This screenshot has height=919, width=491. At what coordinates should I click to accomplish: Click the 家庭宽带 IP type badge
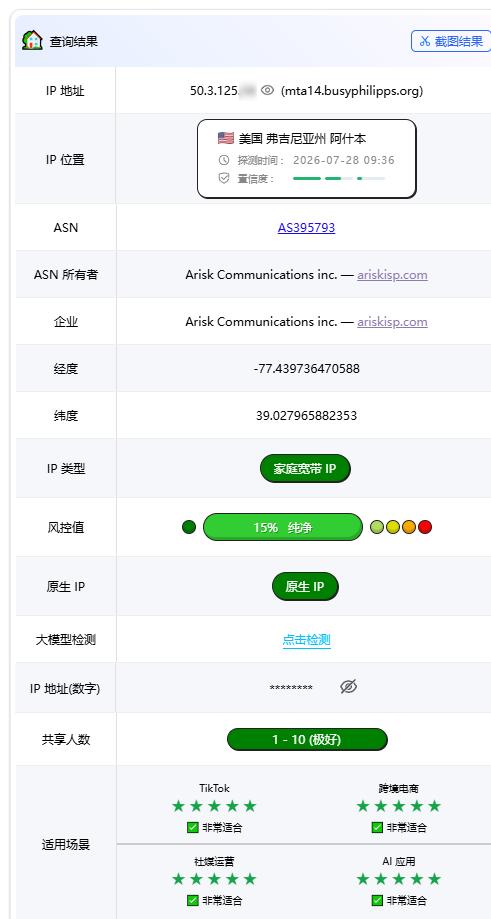[x=305, y=468]
